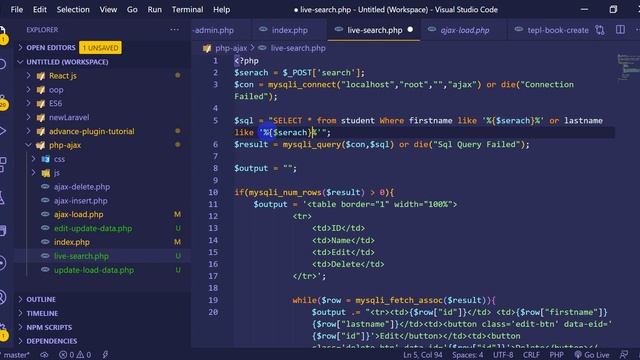The width and height of the screenshot is (640, 360).
Task: Change the CRLF line ending setting
Action: coord(531,355)
